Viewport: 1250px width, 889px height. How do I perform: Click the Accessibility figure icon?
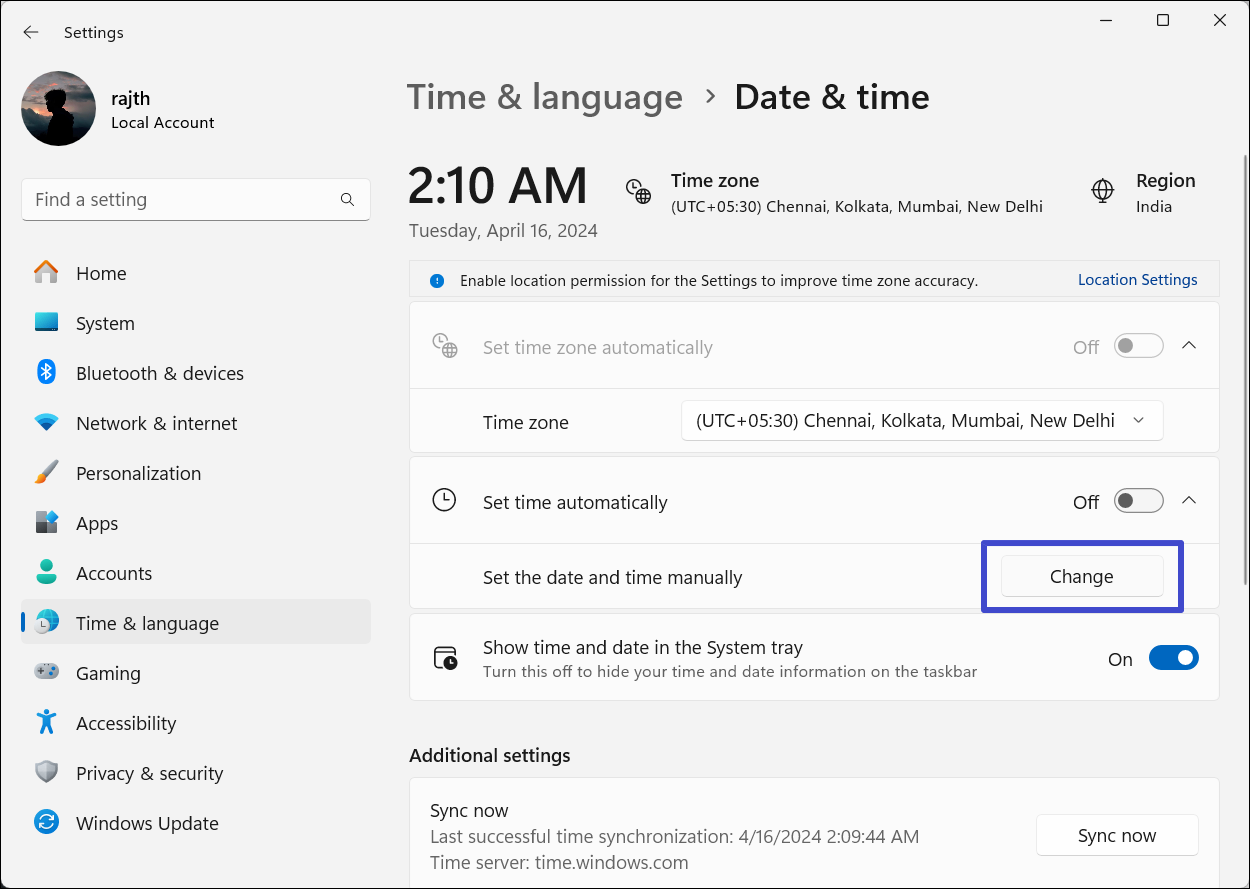[46, 722]
